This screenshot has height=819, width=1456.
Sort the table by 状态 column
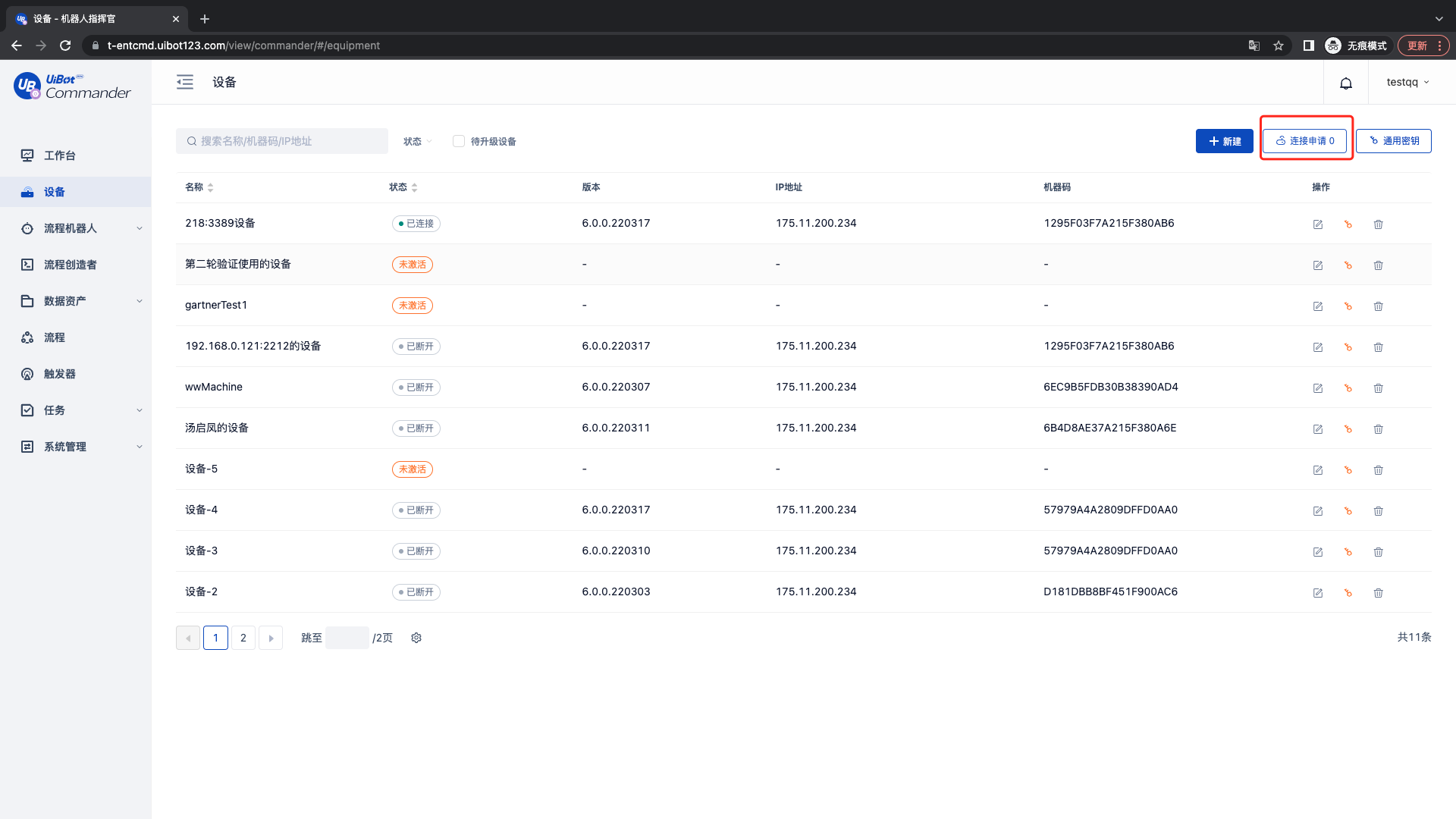pyautogui.click(x=415, y=187)
